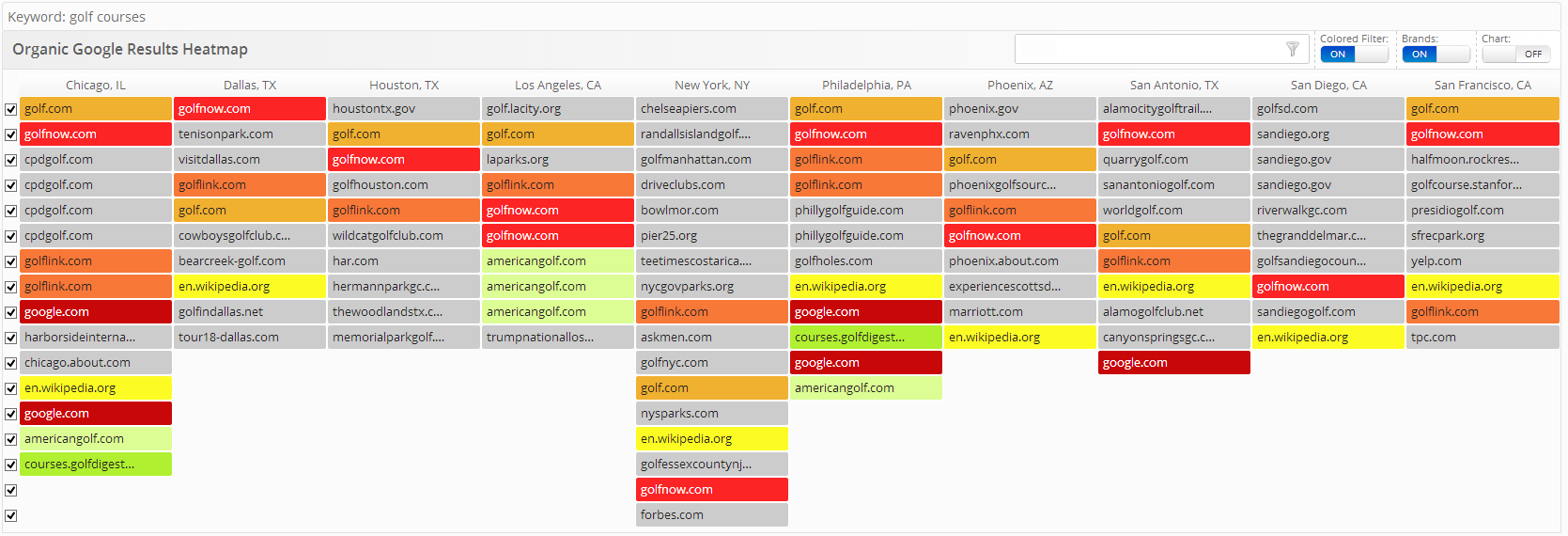Toggle checkbox beside Chicago's americangolf.com row
This screenshot has height=536, width=1568.
(11, 439)
